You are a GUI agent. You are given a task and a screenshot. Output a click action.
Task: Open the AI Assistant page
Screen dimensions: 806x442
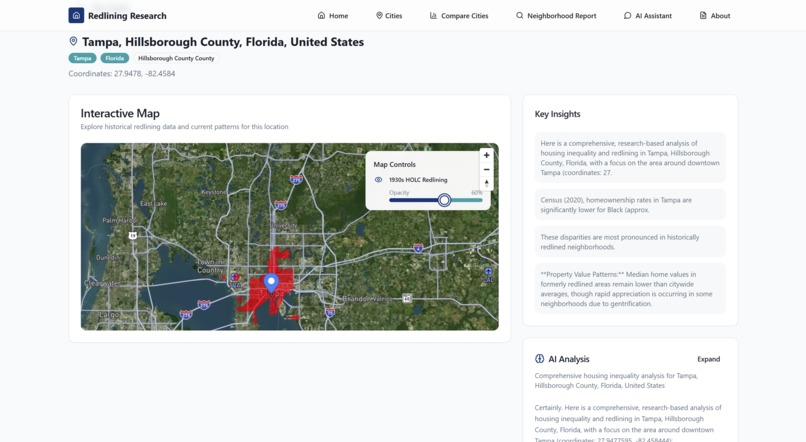(648, 15)
